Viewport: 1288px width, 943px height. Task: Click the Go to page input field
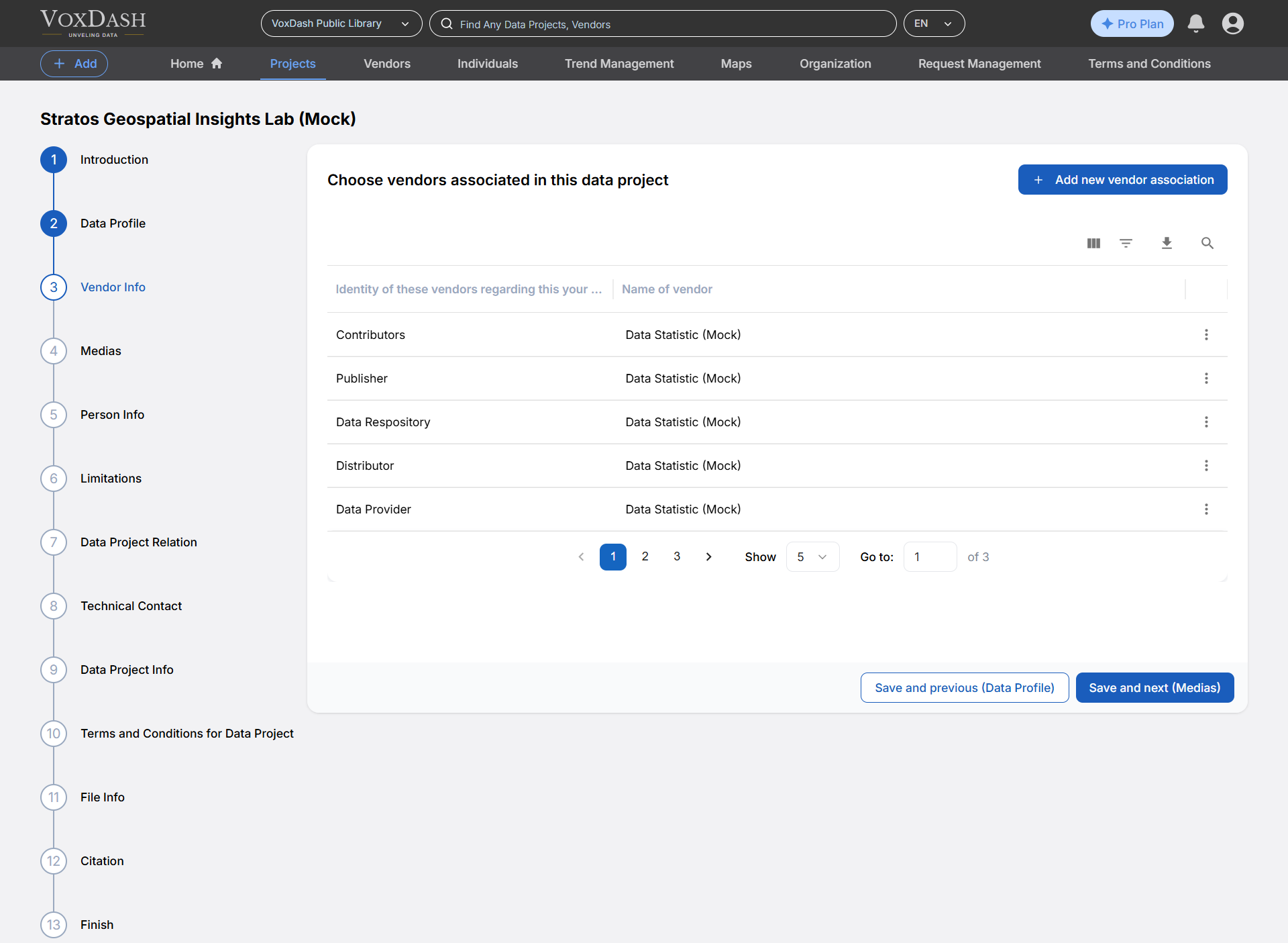930,557
